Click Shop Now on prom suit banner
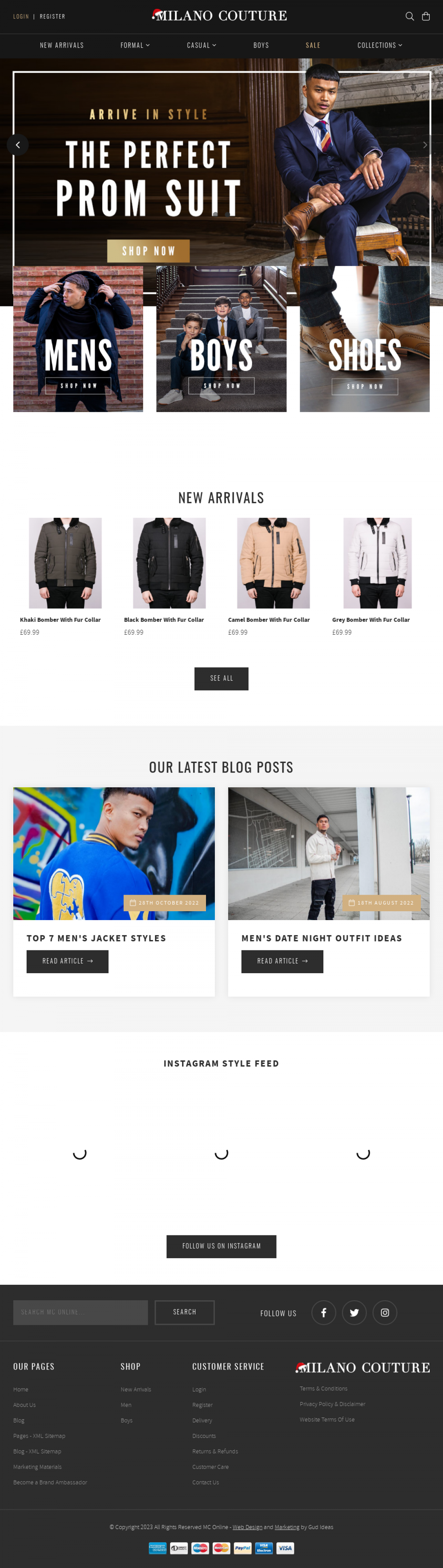Viewport: 443px width, 1568px height. pyautogui.click(x=148, y=251)
